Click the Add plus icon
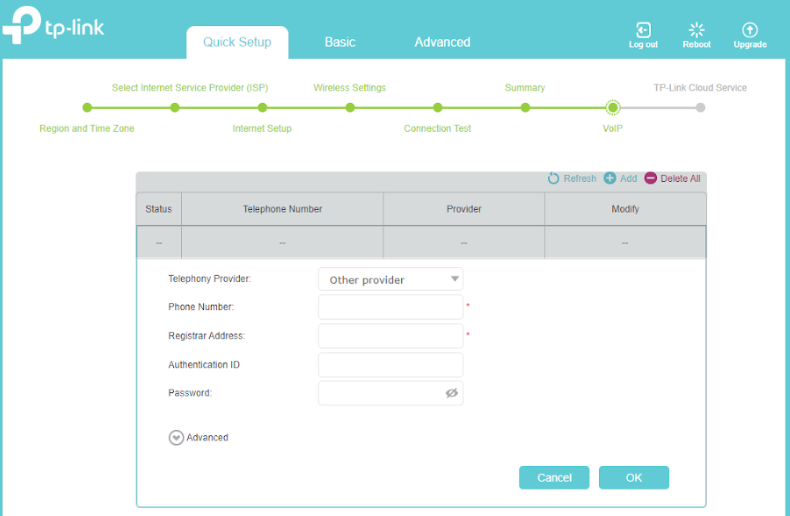Image resolution: width=790 pixels, height=516 pixels. (x=610, y=178)
